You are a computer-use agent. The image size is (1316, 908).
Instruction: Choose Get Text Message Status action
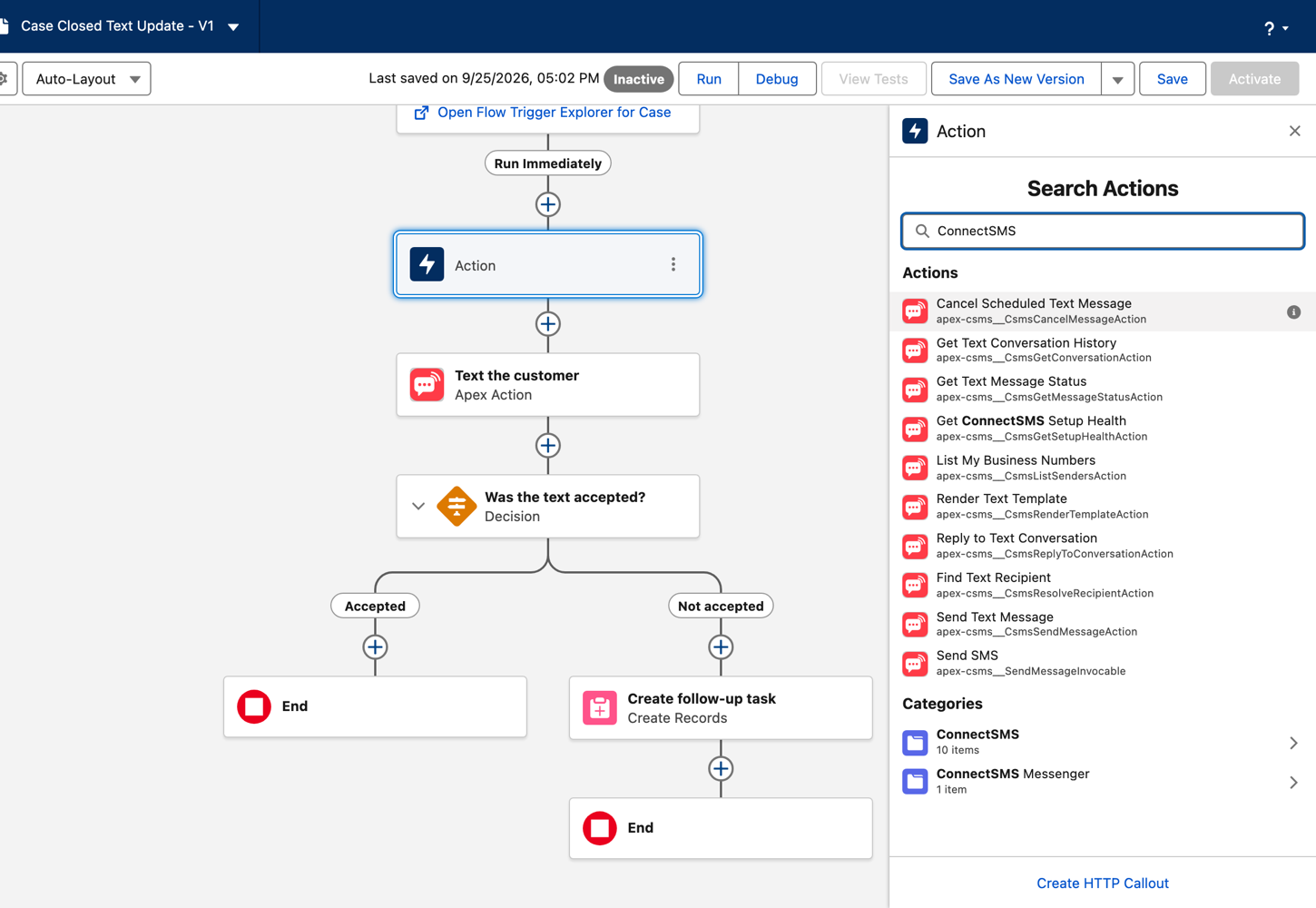(x=1103, y=389)
